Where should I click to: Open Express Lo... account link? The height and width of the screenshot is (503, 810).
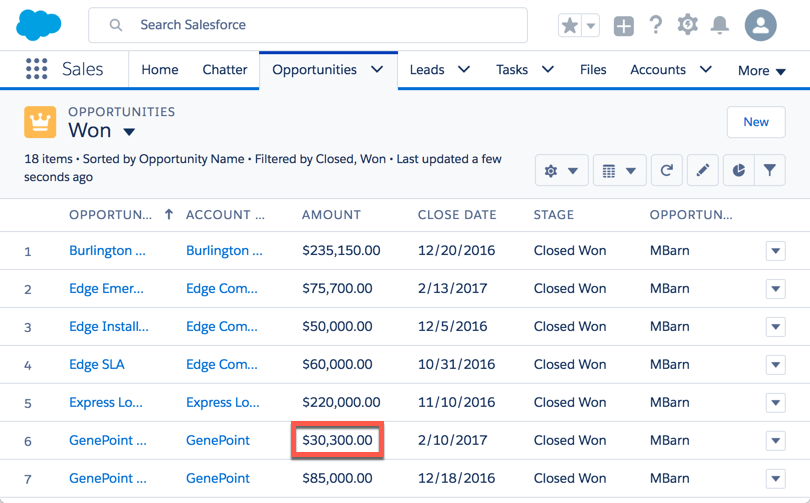(x=223, y=402)
